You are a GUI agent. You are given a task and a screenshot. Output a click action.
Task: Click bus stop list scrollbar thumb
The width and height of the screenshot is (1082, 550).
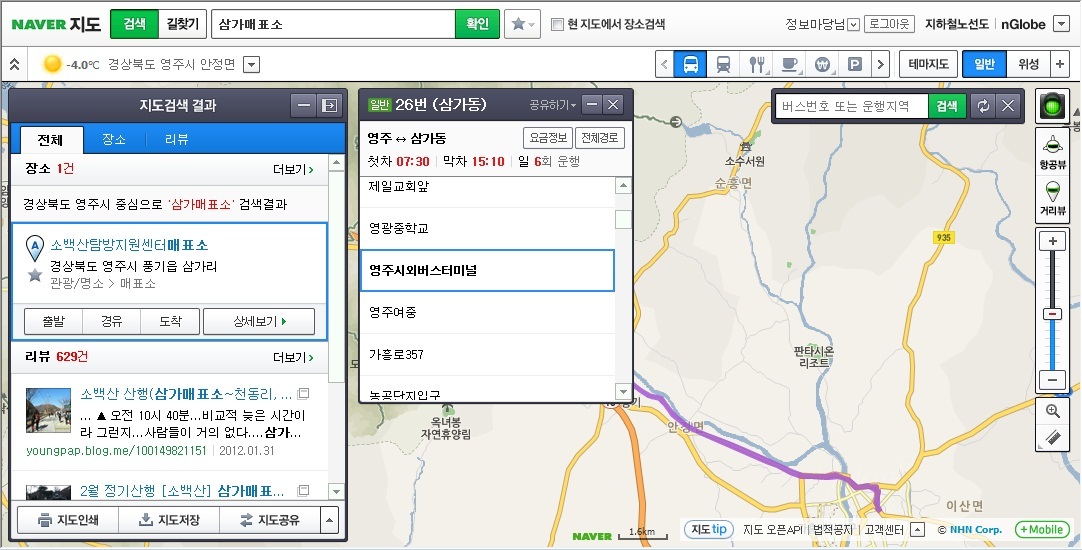point(623,219)
